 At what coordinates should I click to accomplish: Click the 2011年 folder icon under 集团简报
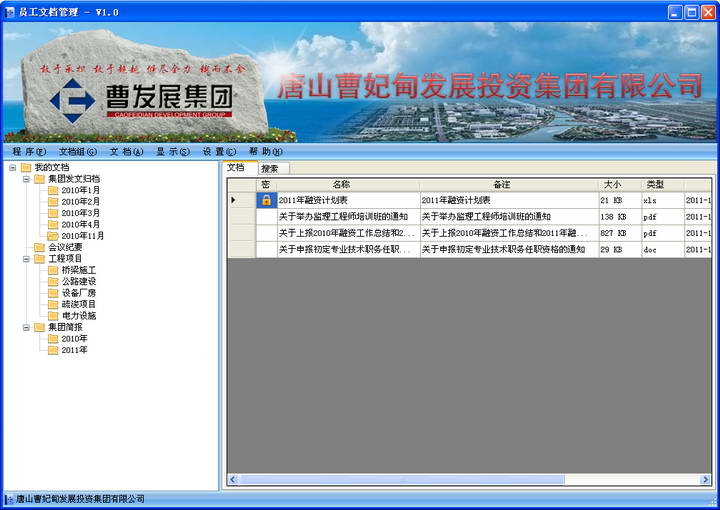53,350
